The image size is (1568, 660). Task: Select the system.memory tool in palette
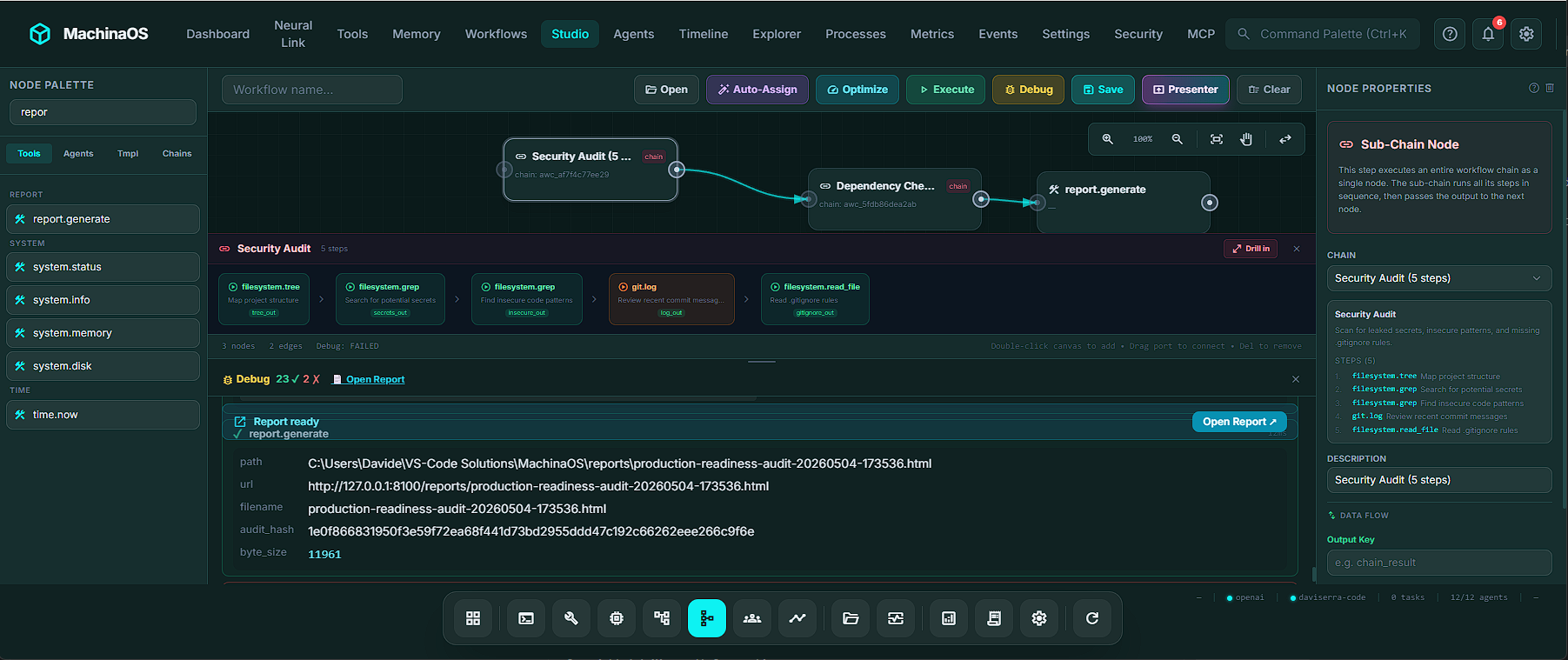pyautogui.click(x=103, y=333)
